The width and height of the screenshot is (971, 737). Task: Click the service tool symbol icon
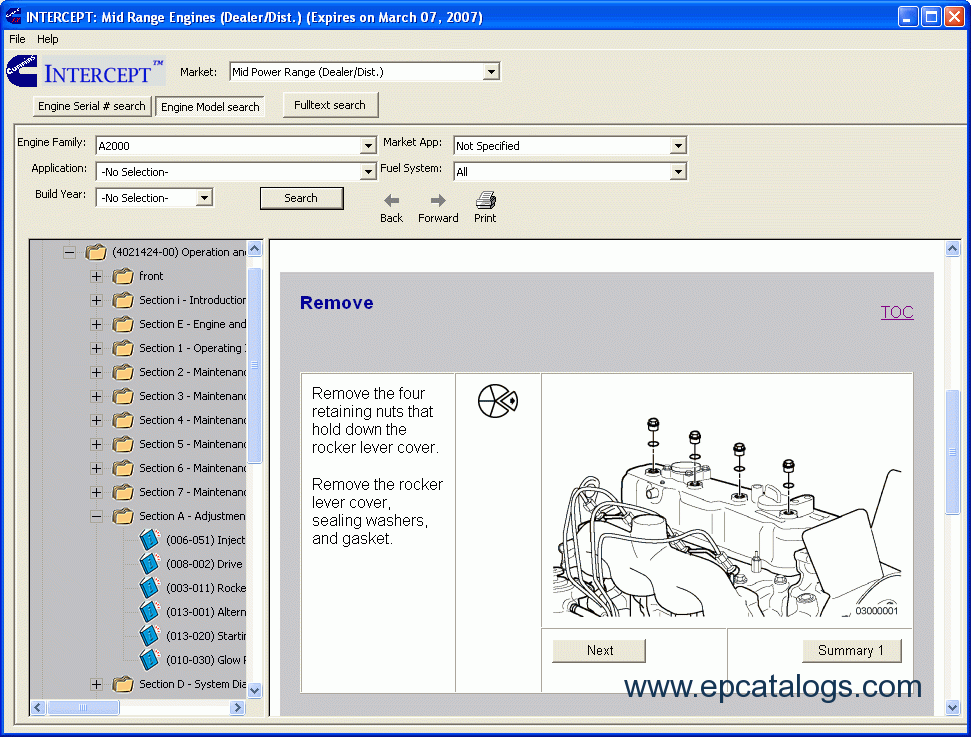497,401
